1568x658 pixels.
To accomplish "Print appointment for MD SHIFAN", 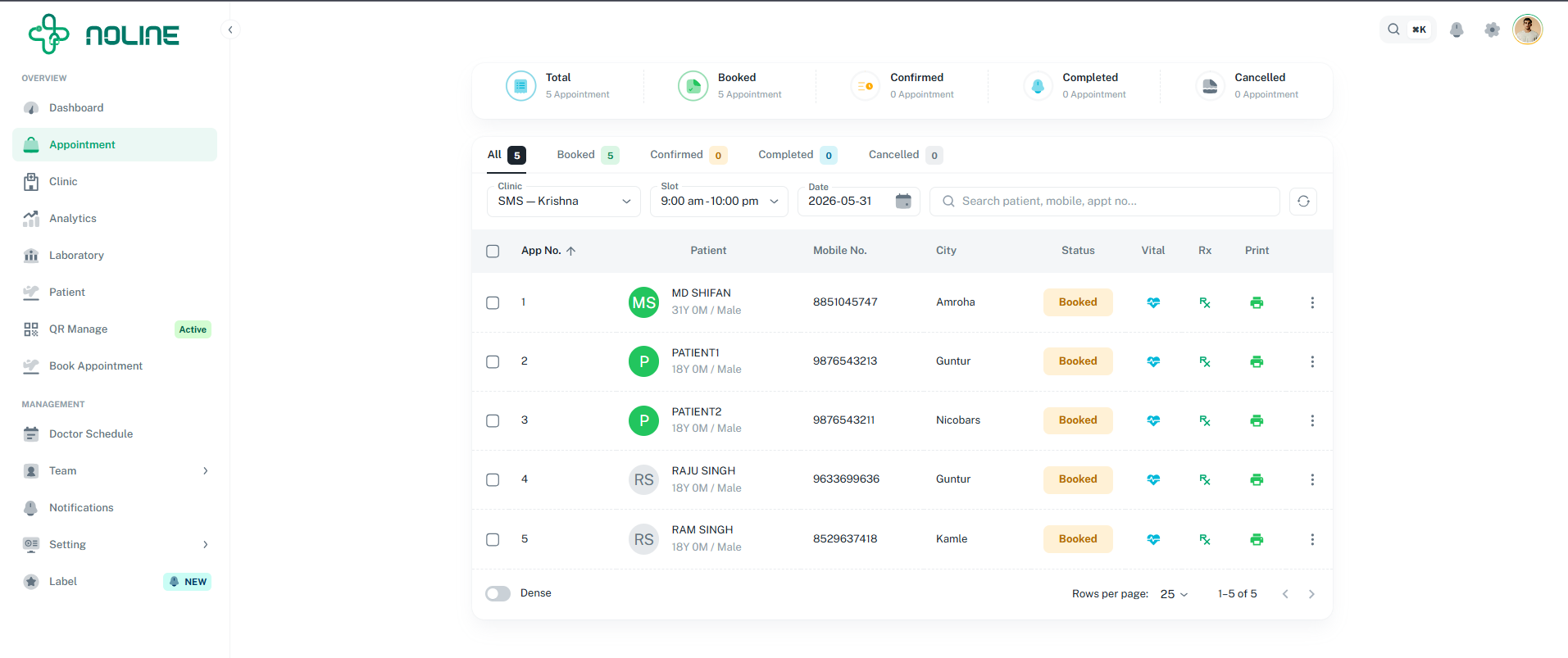I will point(1257,302).
